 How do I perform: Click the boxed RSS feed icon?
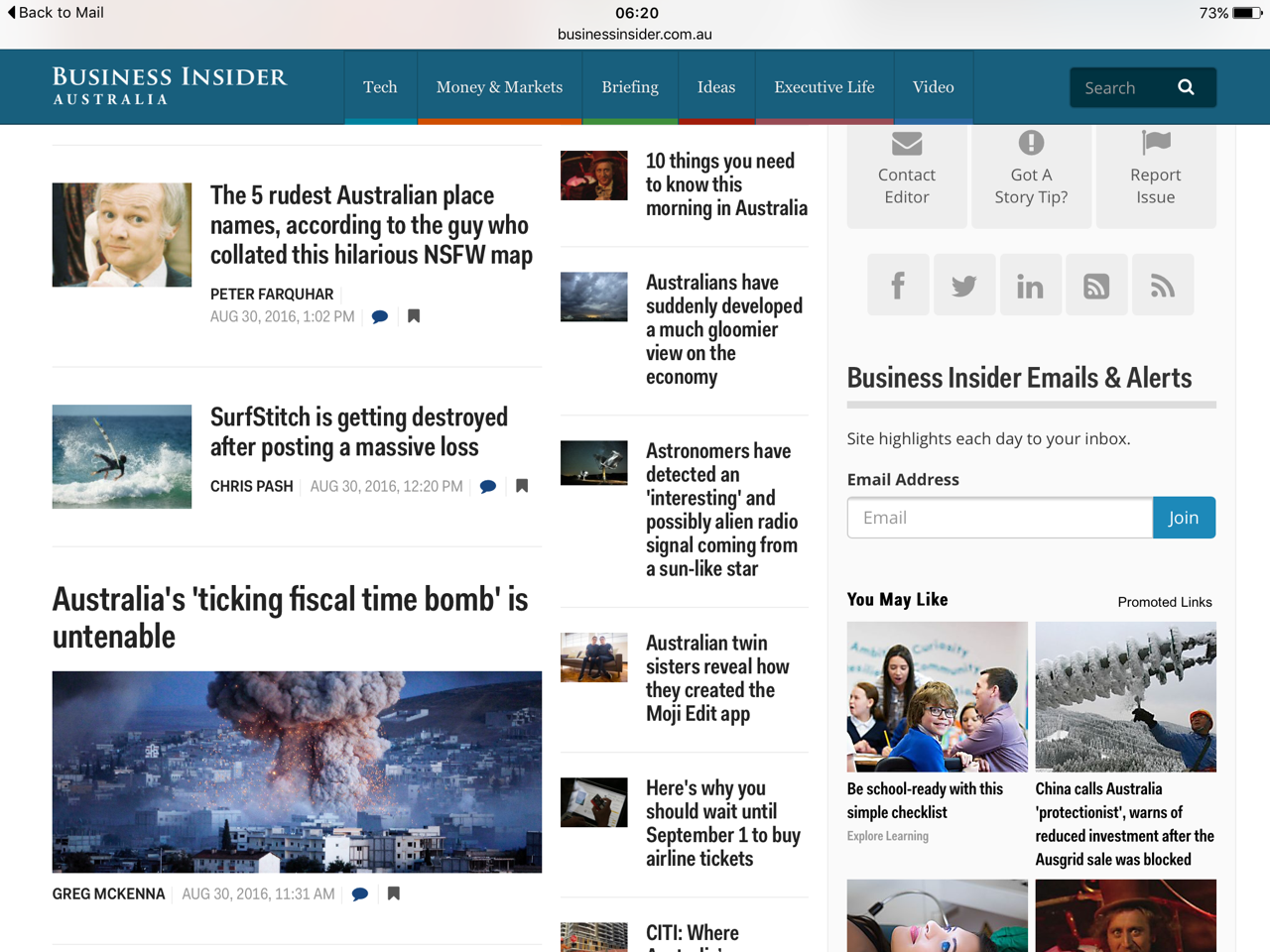coord(1096,286)
